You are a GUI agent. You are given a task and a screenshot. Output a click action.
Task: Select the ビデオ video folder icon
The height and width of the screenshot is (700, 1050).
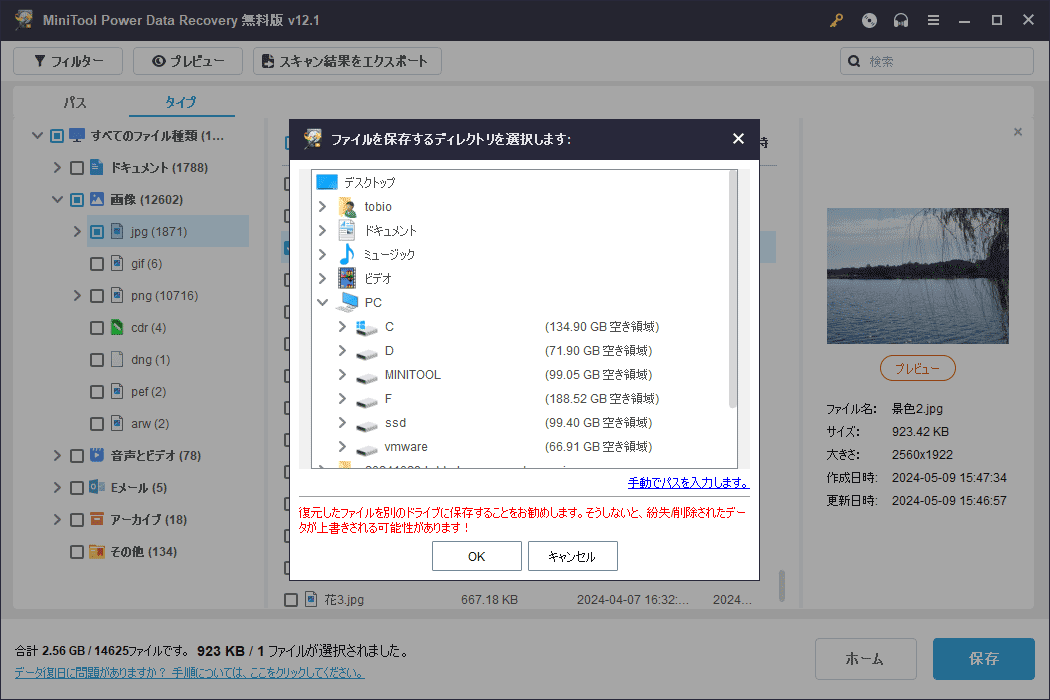coord(347,279)
